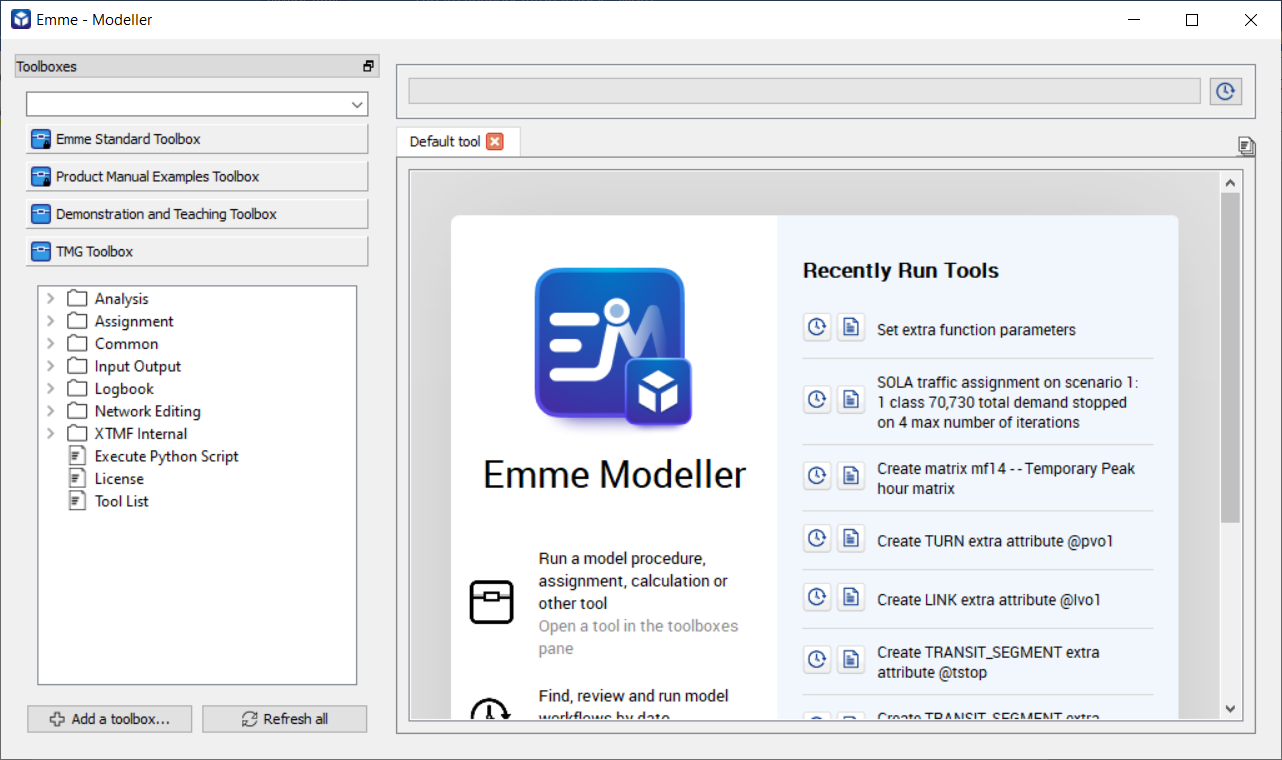Click clock icon for Create matrix mf14
Screen dimensions: 1282x760
(817, 476)
